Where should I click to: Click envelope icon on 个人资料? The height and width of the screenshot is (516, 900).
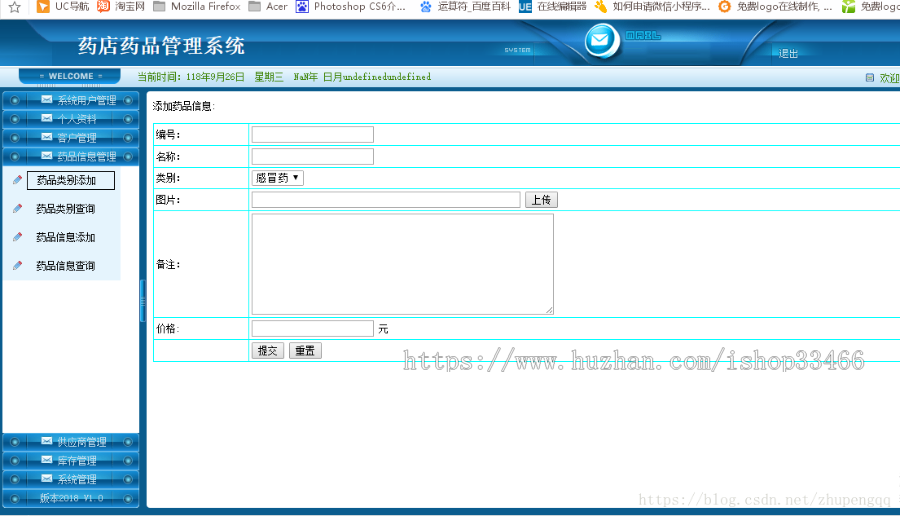[x=46, y=118]
